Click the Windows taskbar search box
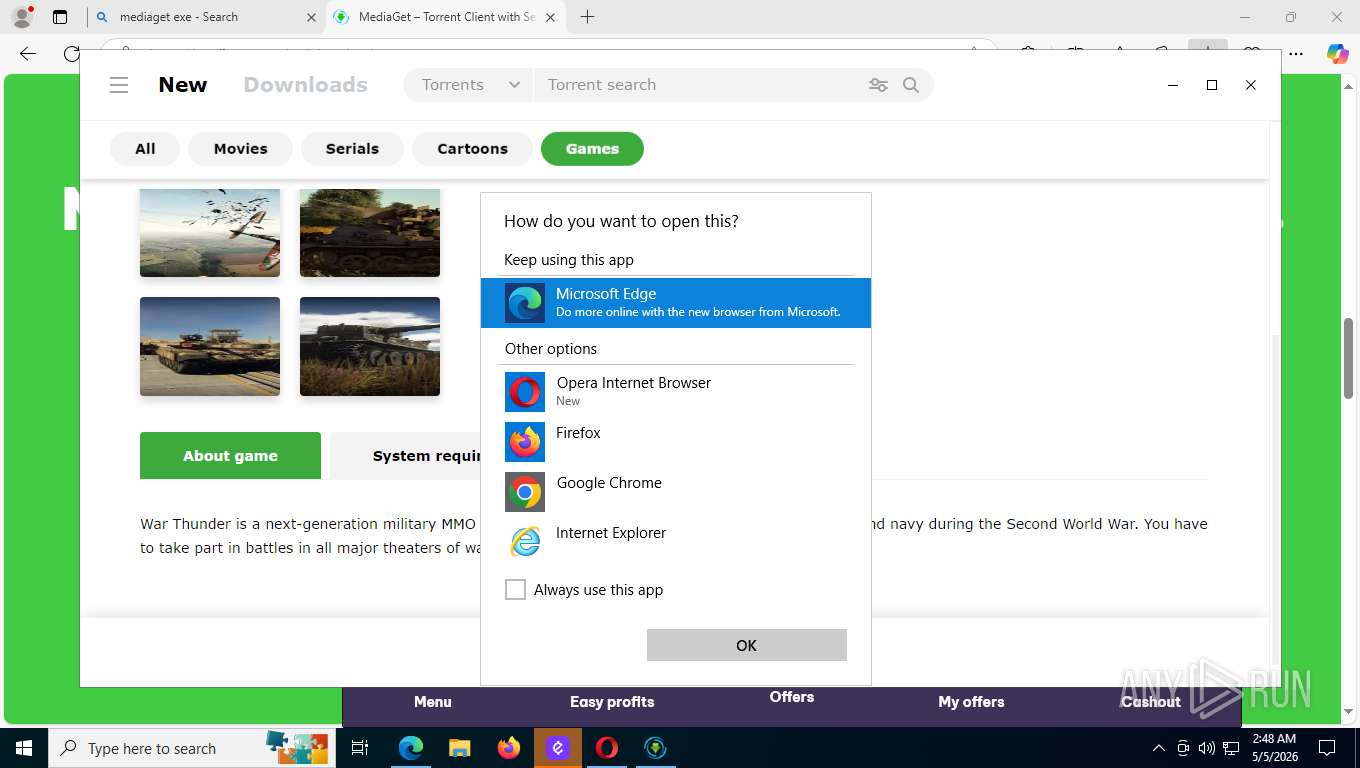The image size is (1360, 768). point(191,748)
